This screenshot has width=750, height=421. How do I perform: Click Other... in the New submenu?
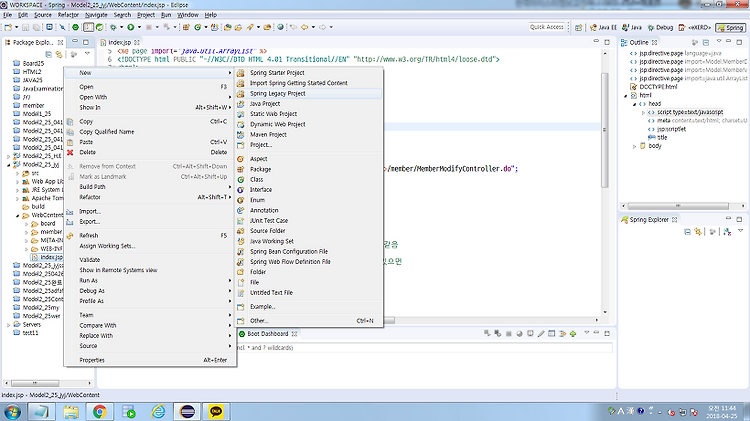pyautogui.click(x=259, y=321)
